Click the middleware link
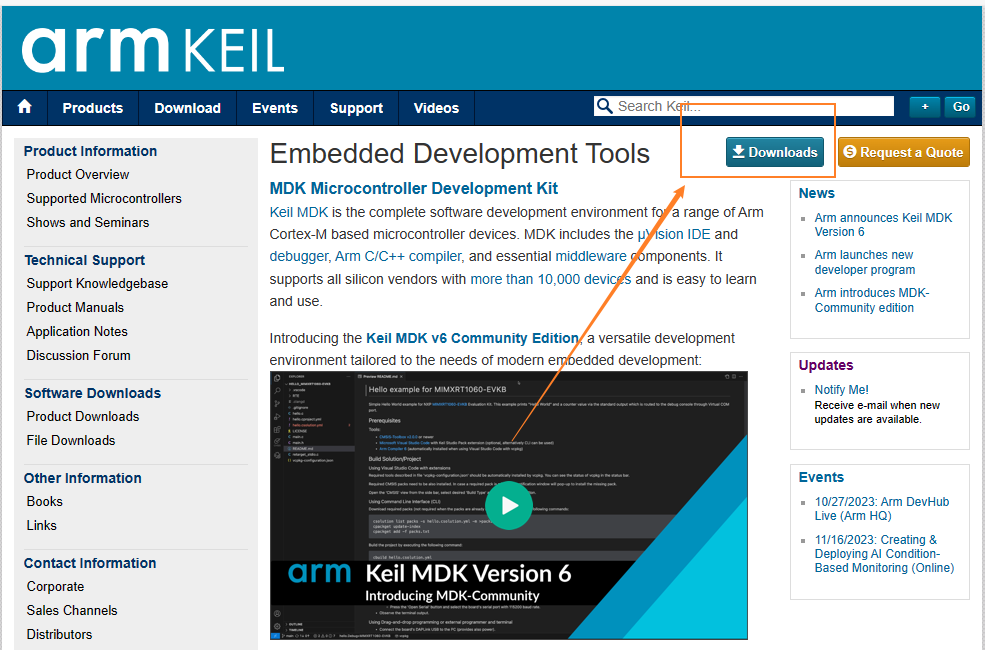This screenshot has width=985, height=650. 591,256
